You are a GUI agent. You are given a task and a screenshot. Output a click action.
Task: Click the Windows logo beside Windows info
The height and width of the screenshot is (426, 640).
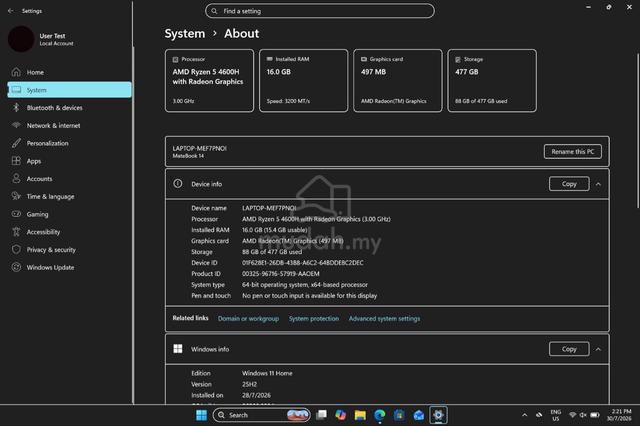[178, 348]
